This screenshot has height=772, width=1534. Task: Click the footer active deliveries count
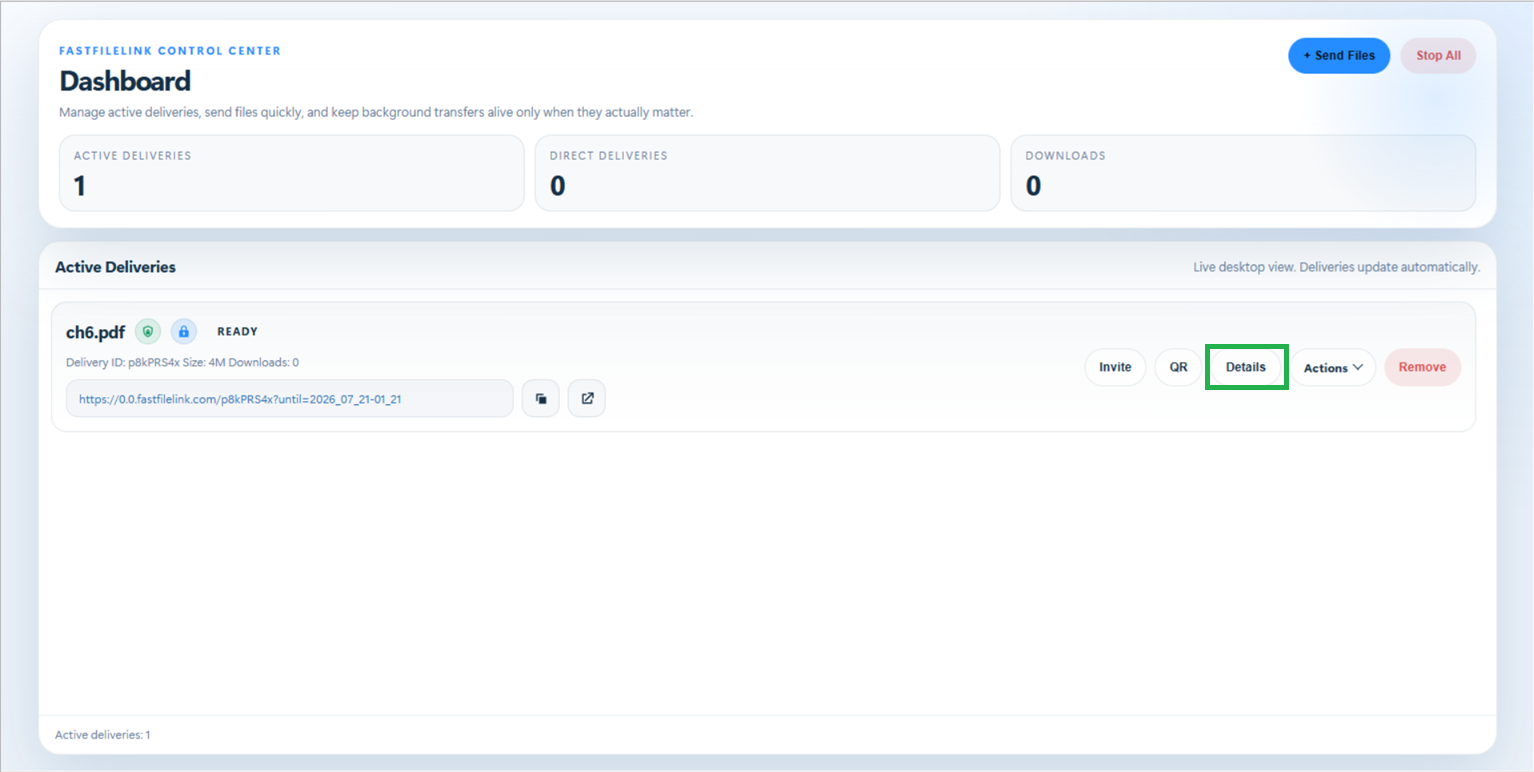click(x=103, y=735)
